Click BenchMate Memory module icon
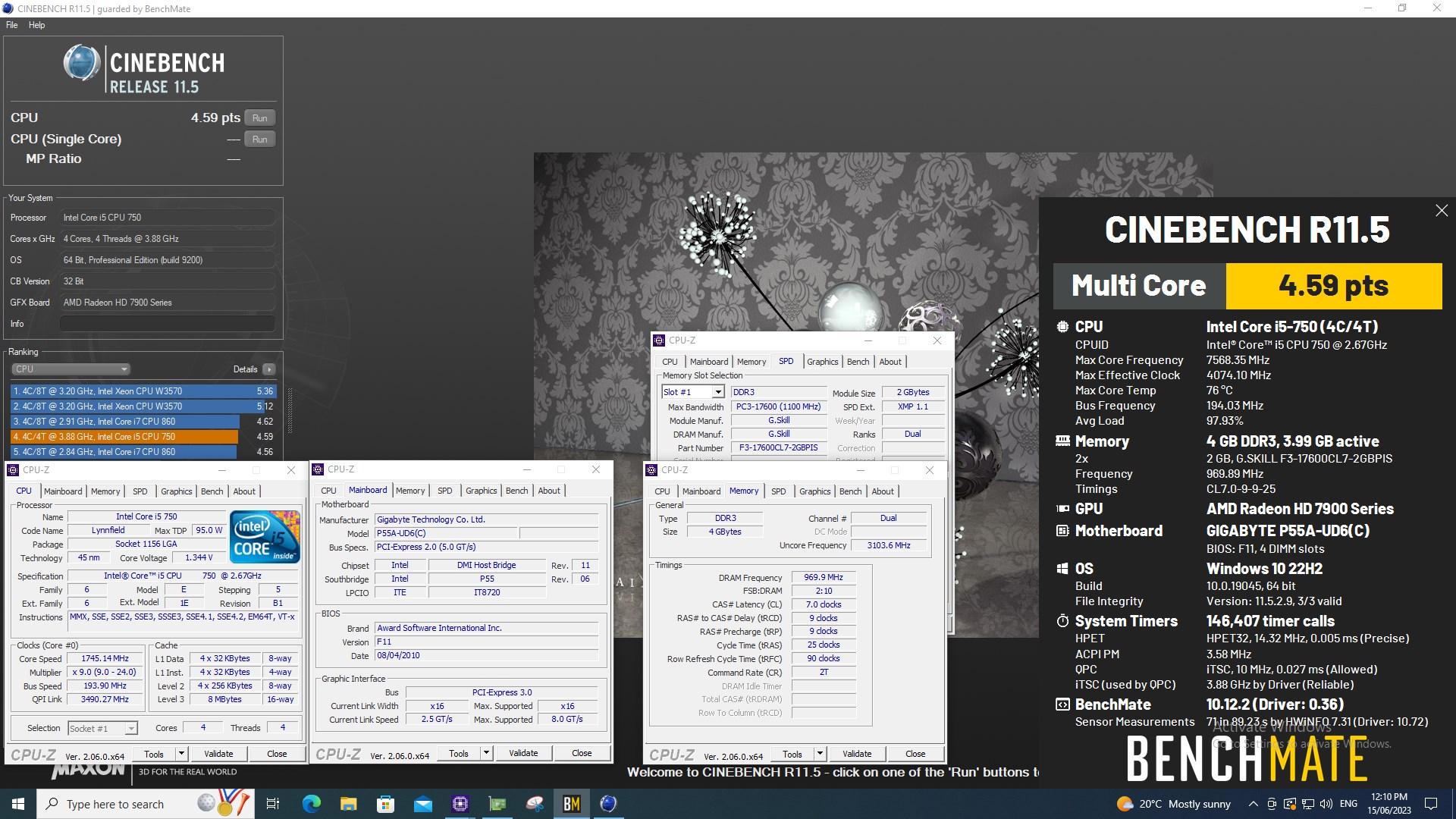This screenshot has width=1456, height=819. click(x=1062, y=441)
